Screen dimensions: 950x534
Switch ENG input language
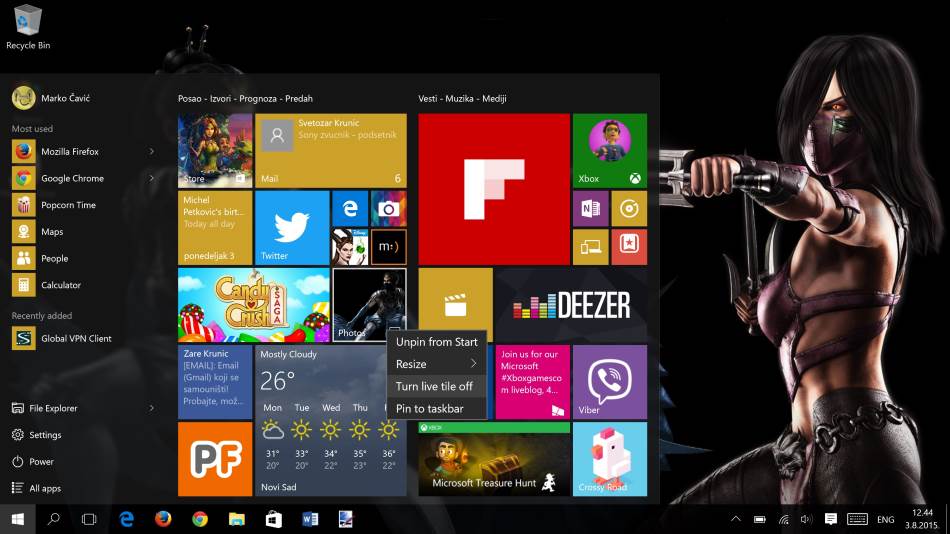pos(885,519)
